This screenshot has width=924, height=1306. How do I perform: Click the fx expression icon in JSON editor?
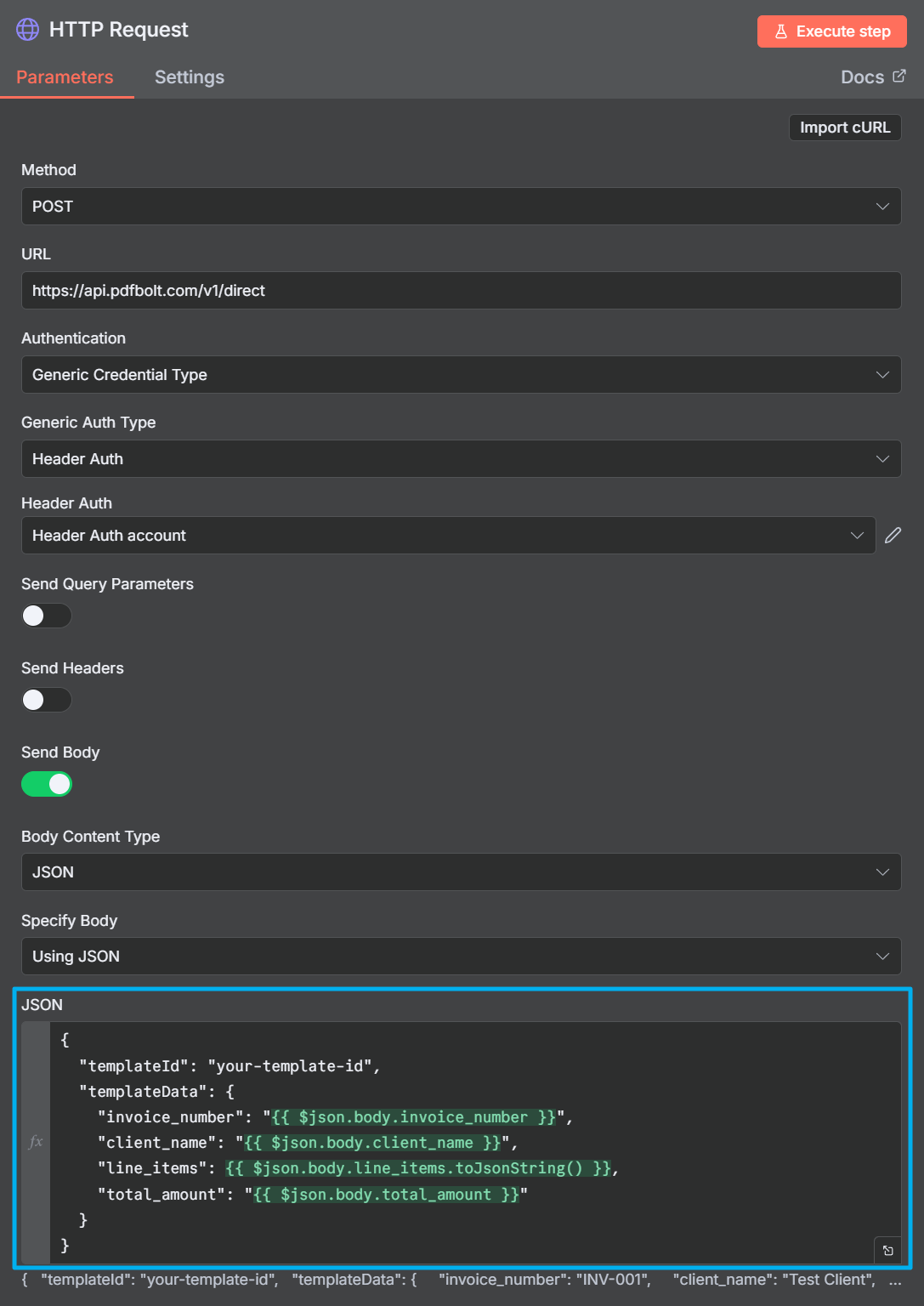35,1143
